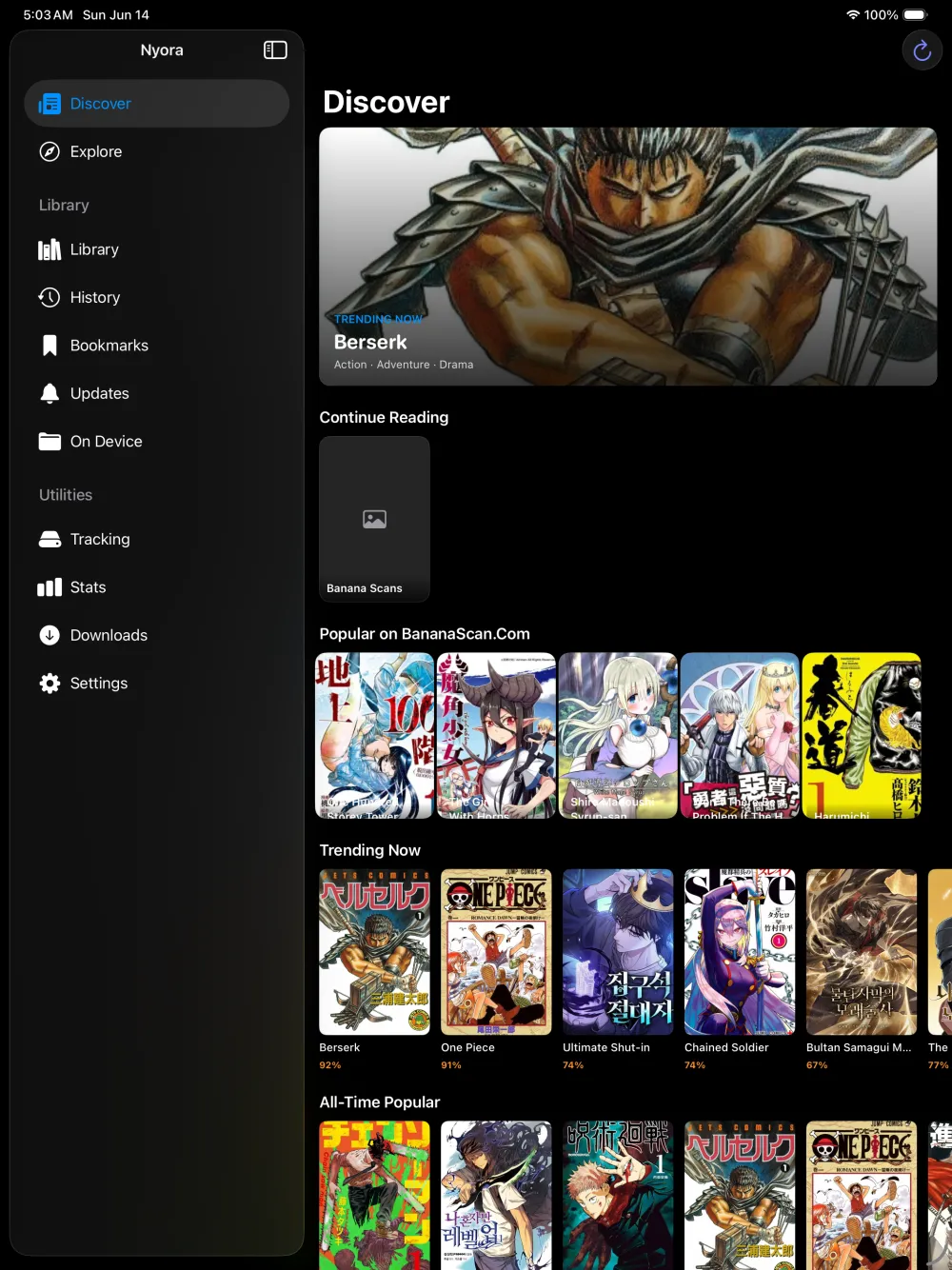952x1270 pixels.
Task: Click the 91% rating under One Piece
Action: click(451, 1065)
